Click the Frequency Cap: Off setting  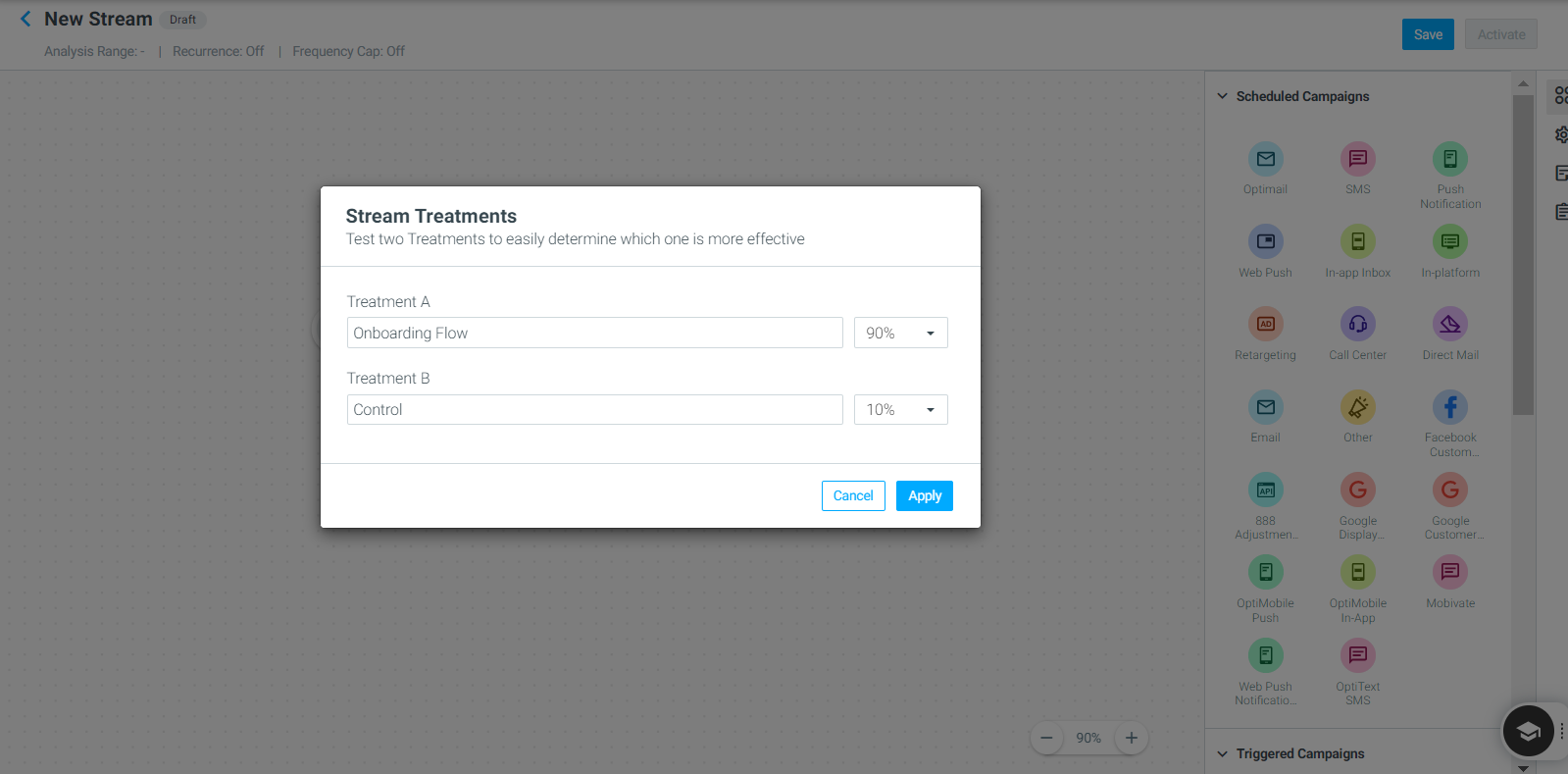click(x=348, y=51)
